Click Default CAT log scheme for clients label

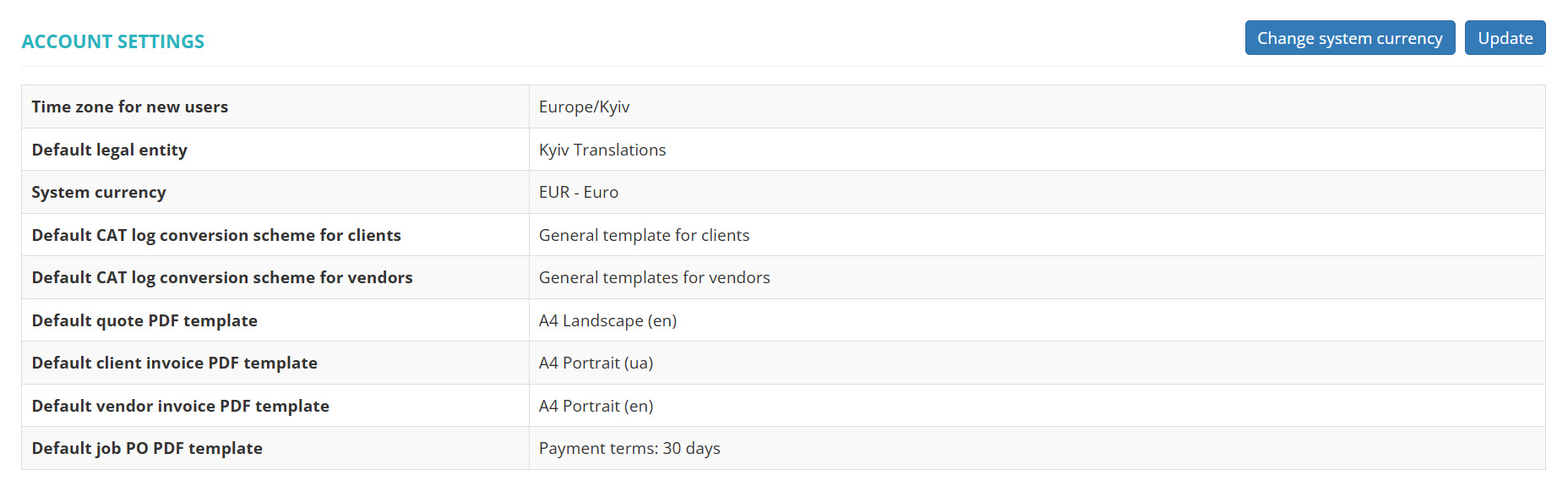tap(216, 235)
